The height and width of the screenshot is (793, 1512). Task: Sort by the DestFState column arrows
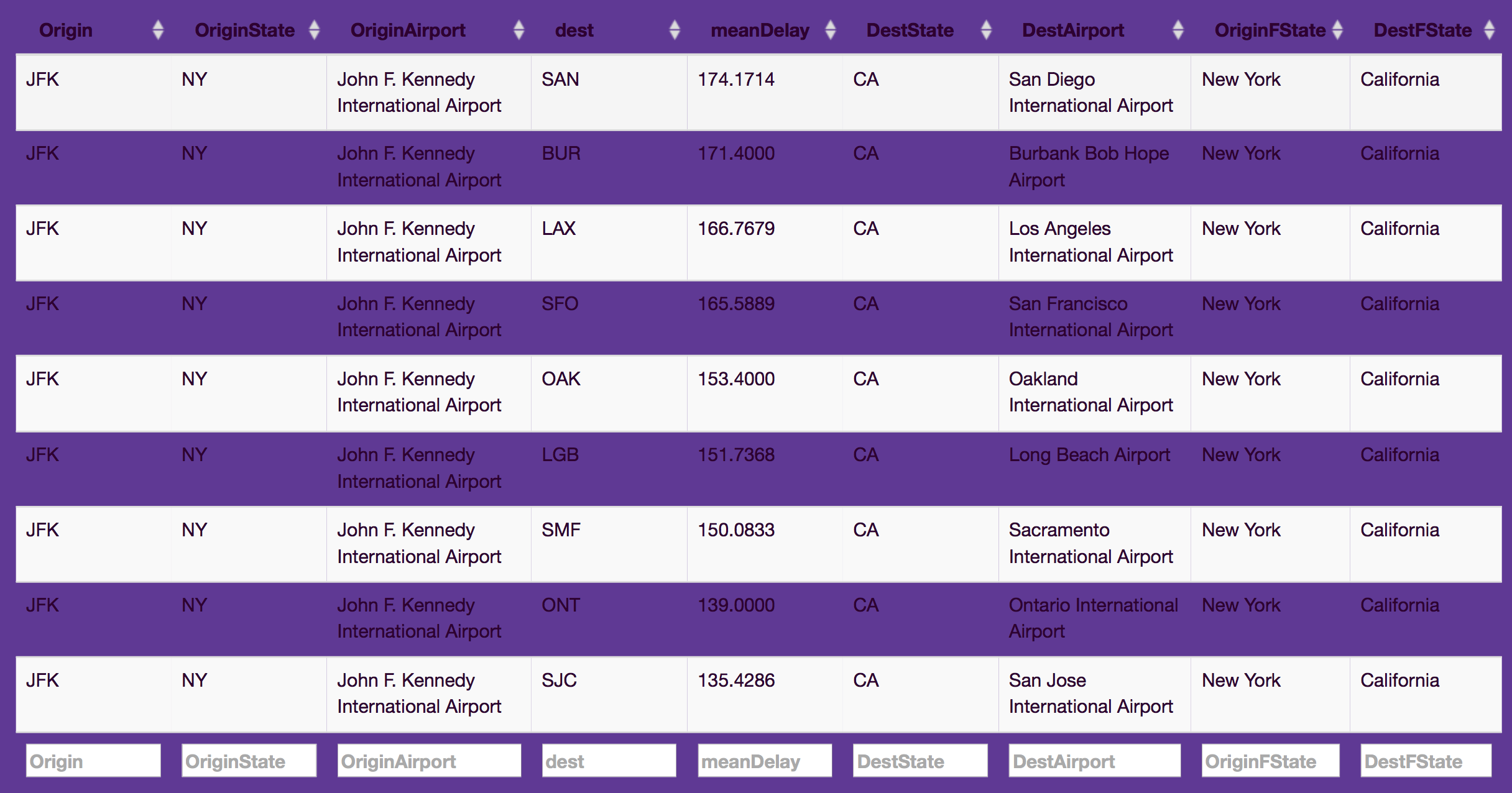tap(1489, 30)
